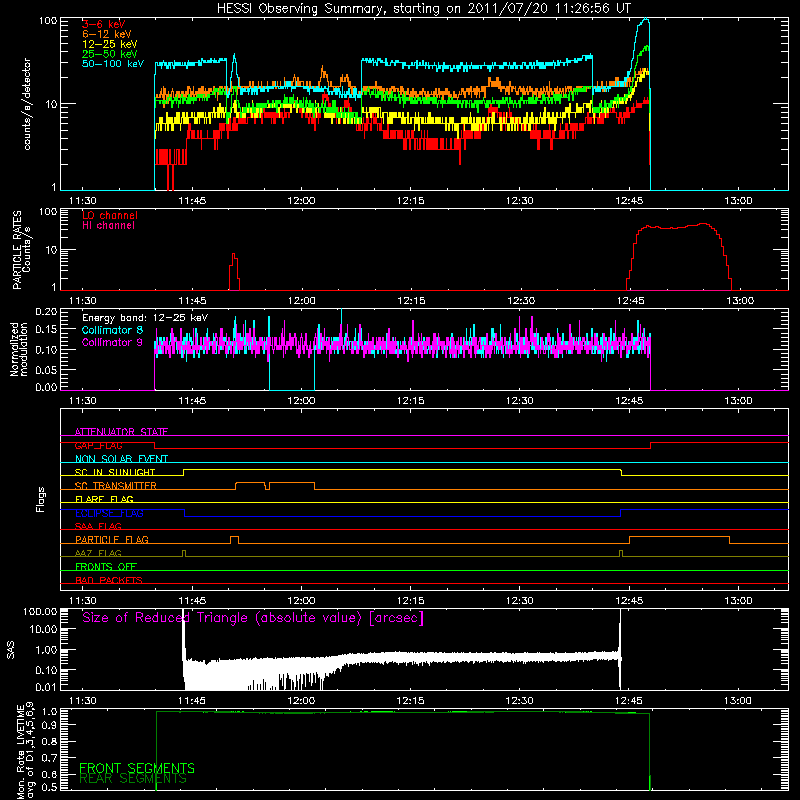Click the Mon. Rate LIVETIME axis label
This screenshot has width=800, height=800.
point(26,751)
